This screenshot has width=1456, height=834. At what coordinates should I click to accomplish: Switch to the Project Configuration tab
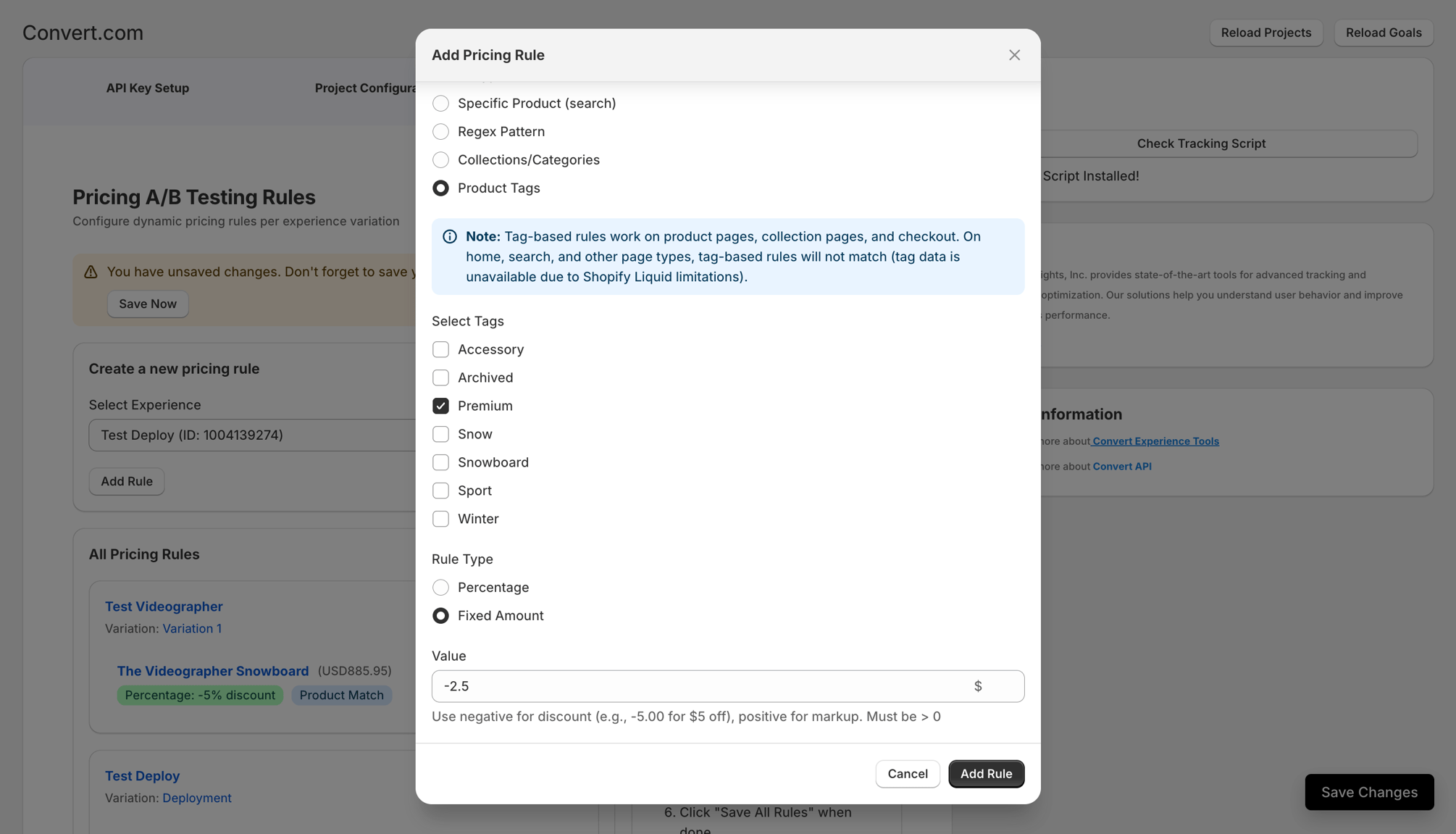(x=365, y=88)
